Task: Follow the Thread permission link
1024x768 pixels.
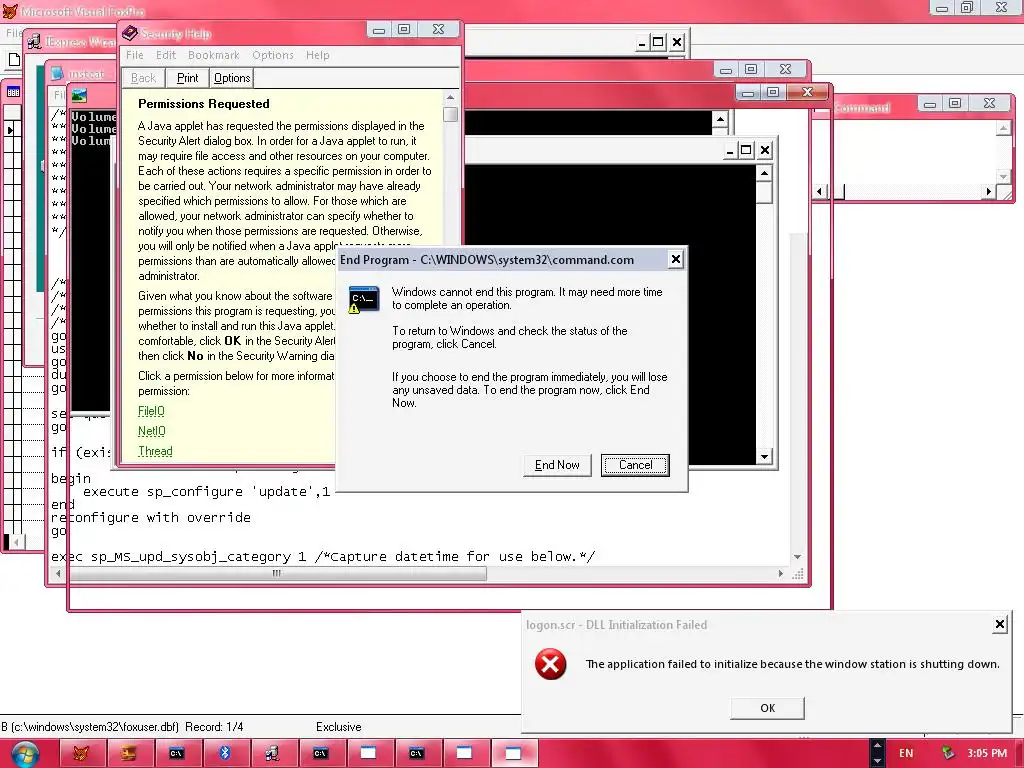Action: (x=155, y=451)
